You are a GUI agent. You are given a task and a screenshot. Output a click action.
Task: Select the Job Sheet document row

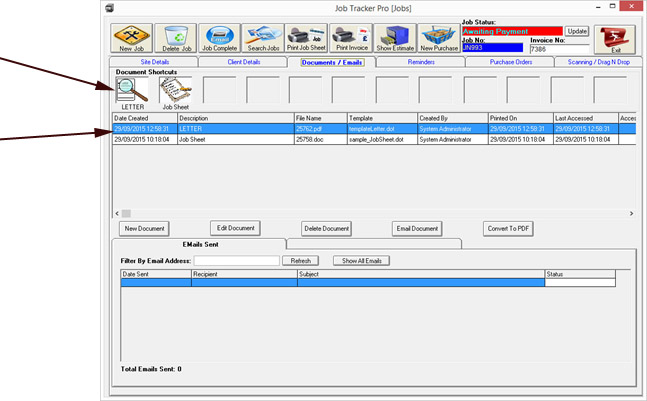click(x=374, y=139)
